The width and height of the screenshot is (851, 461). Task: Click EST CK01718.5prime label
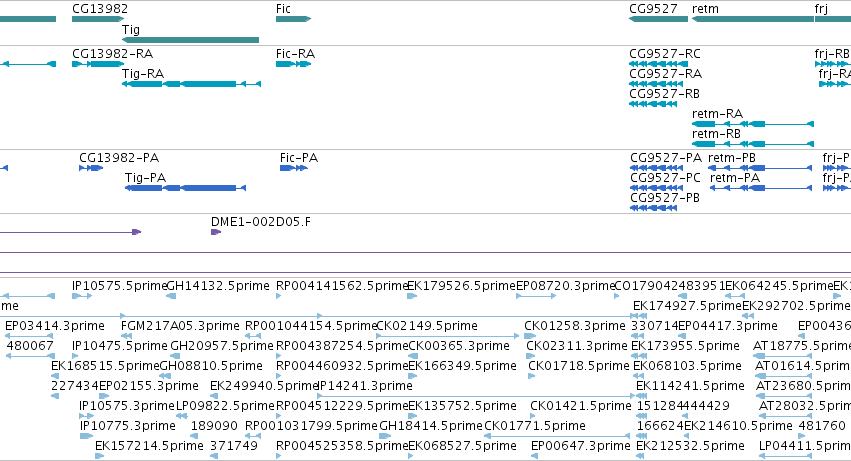[x=579, y=367]
